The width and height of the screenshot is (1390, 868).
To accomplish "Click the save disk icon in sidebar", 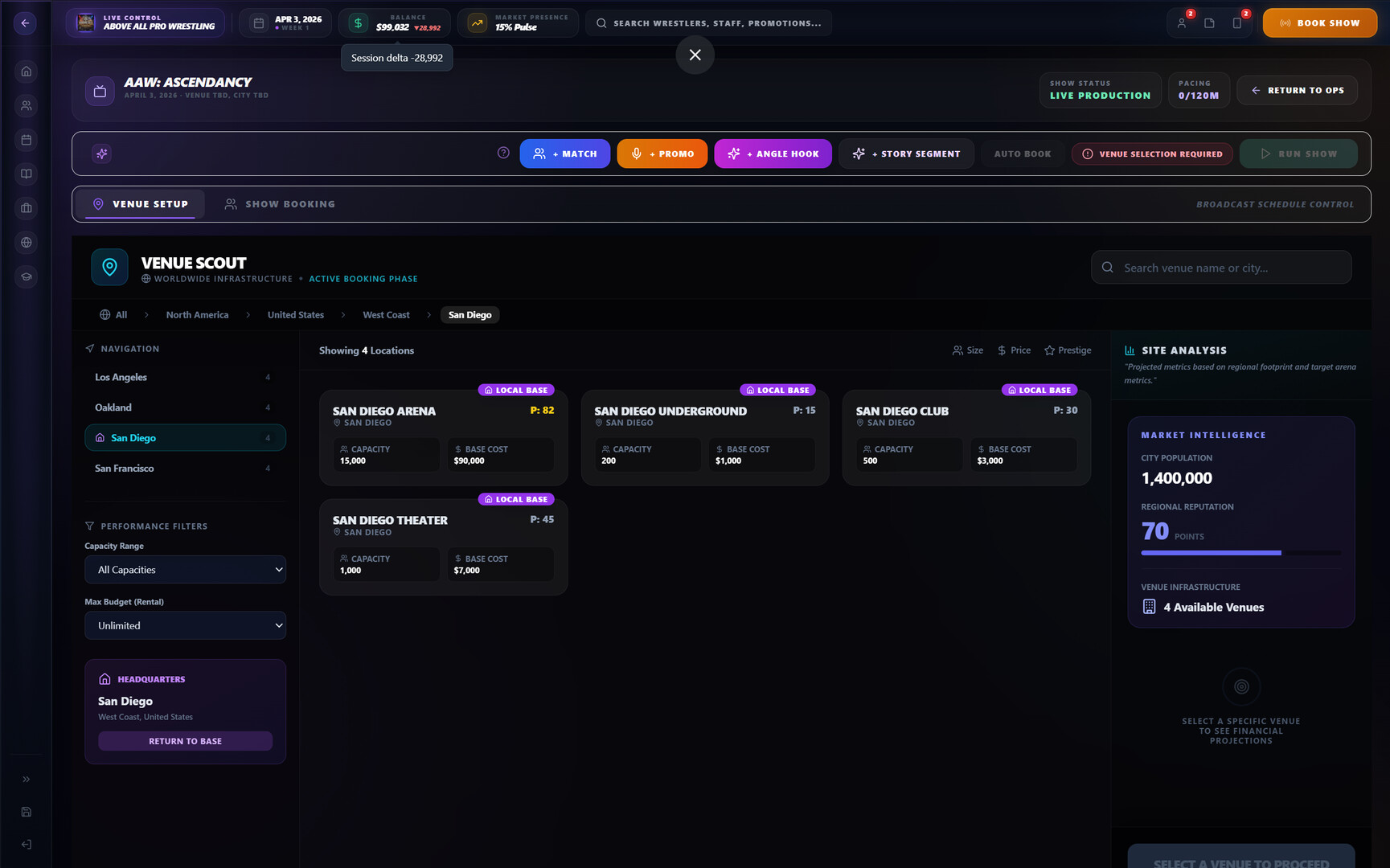I will coord(26,812).
